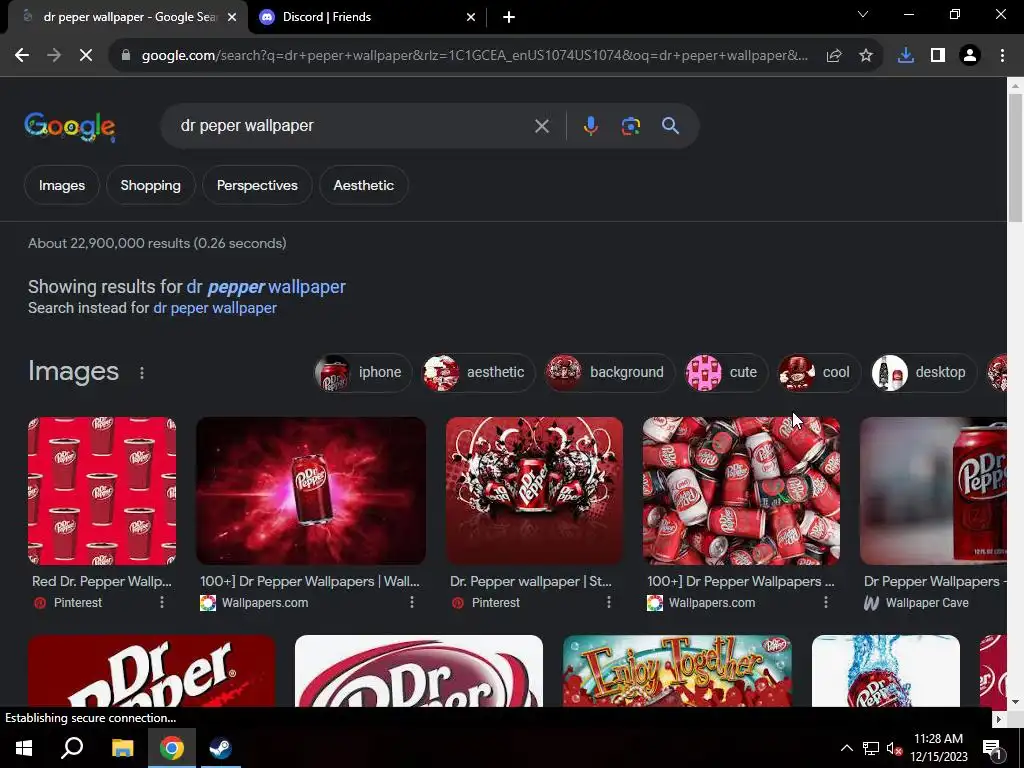
Task: Filter images by background chip
Action: click(609, 372)
